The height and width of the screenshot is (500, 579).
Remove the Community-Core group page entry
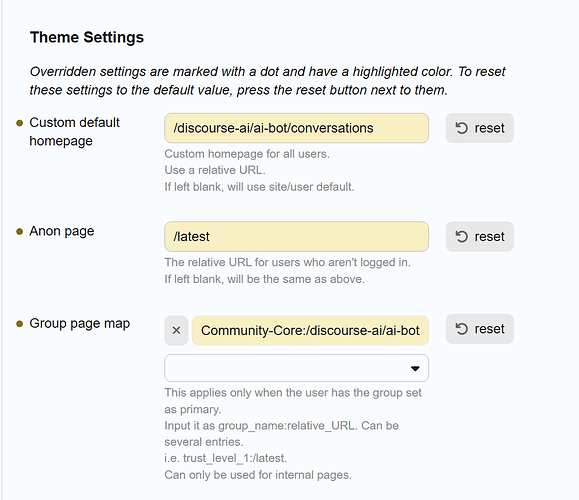(177, 331)
